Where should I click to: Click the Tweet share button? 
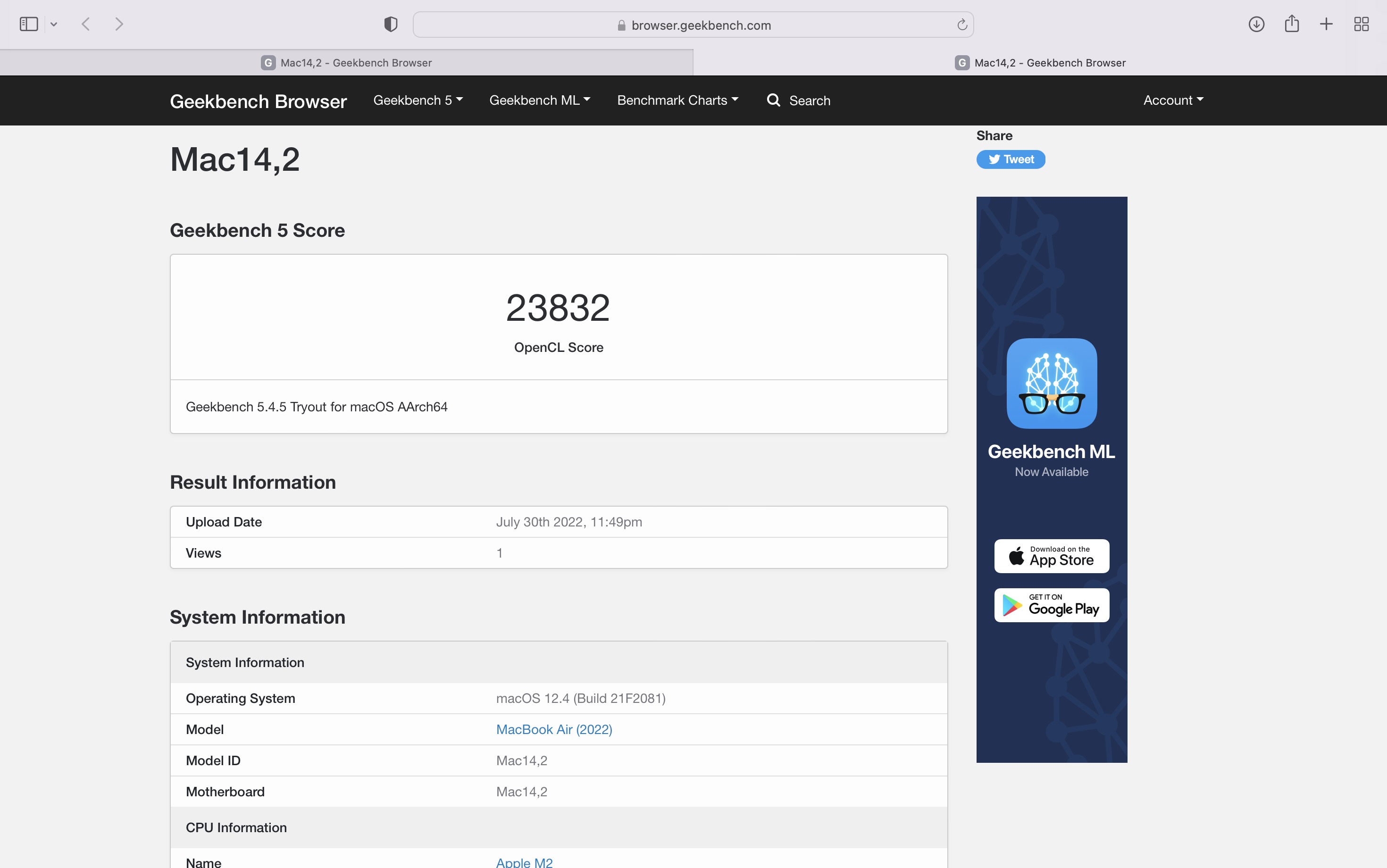coord(1011,159)
